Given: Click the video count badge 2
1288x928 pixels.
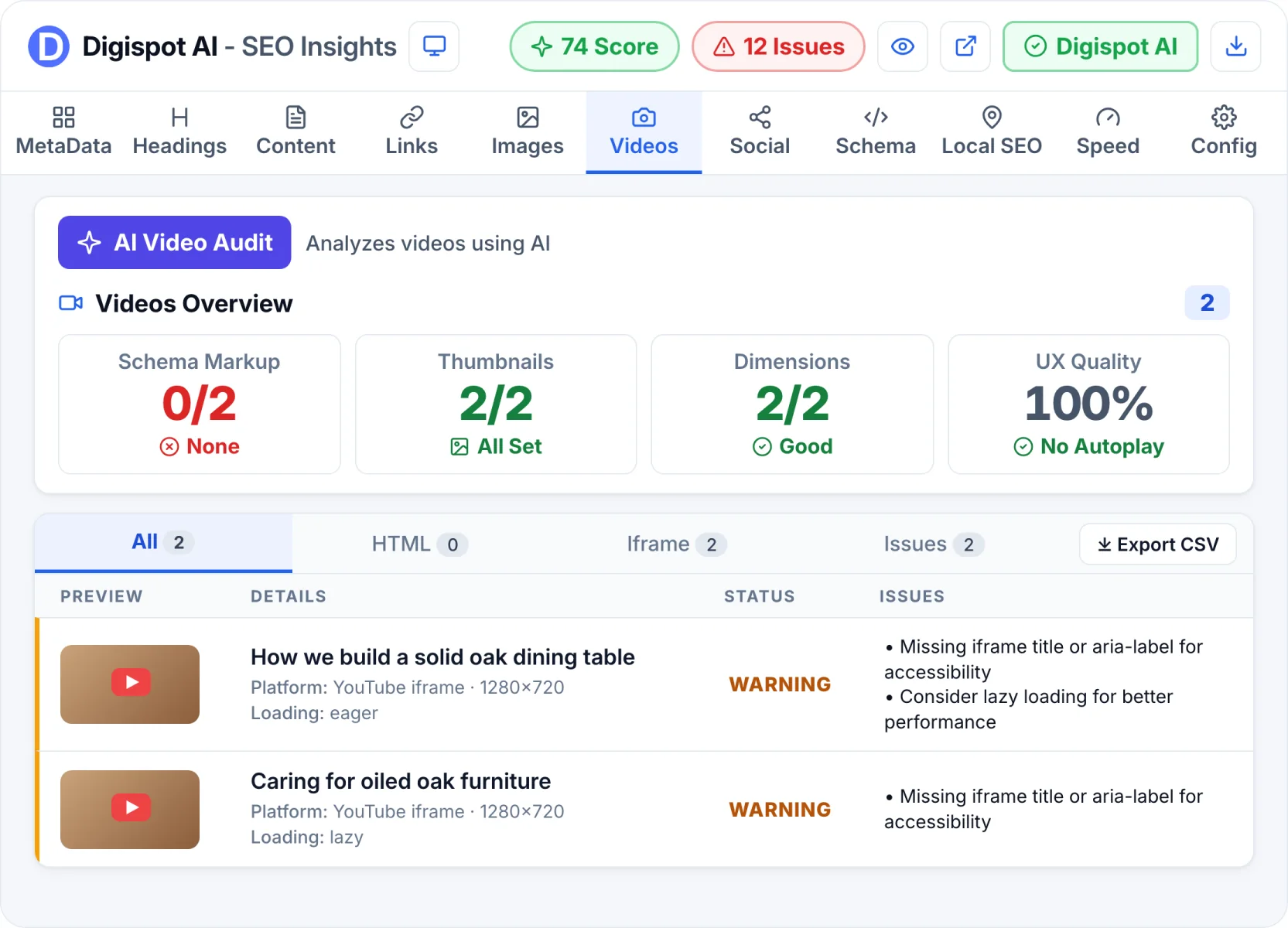Looking at the screenshot, I should (1207, 302).
